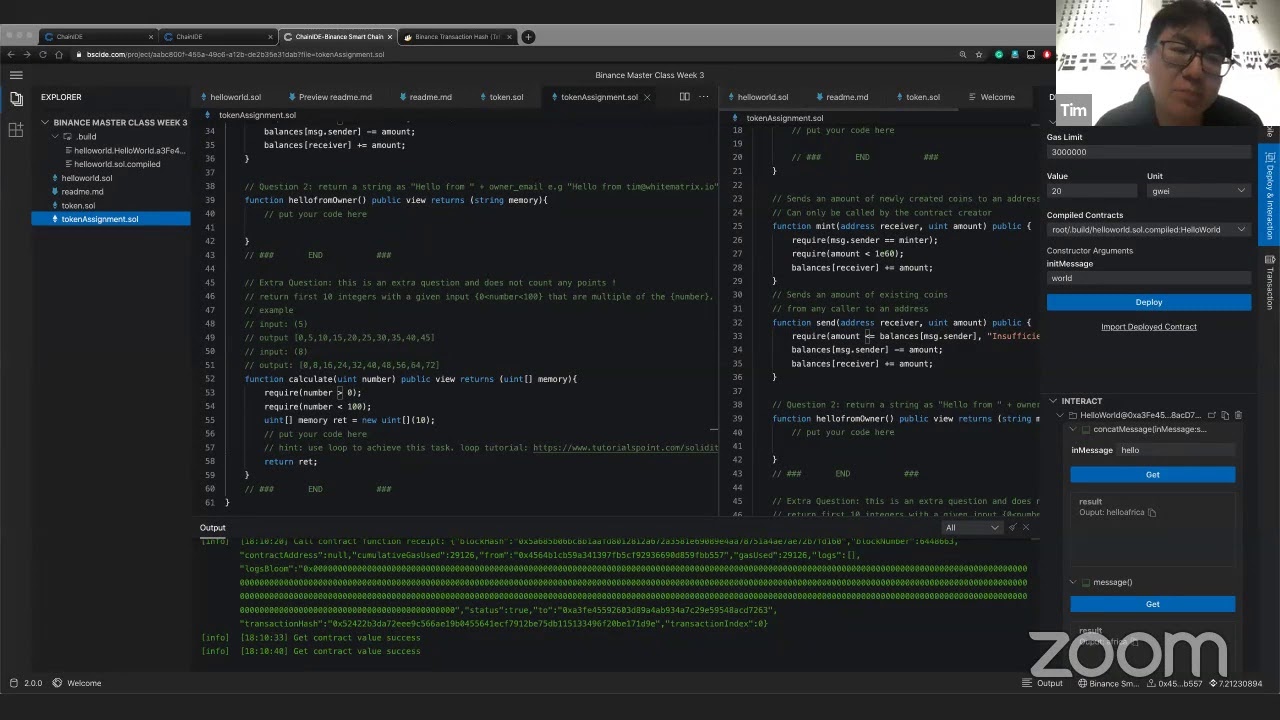The height and width of the screenshot is (720, 1280).
Task: Open the Compiled Contracts dropdown
Action: (x=1148, y=230)
